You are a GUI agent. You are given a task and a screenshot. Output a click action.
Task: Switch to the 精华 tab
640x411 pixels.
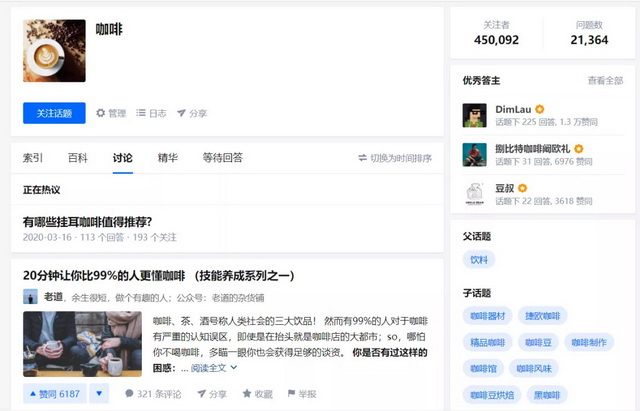[168, 158]
